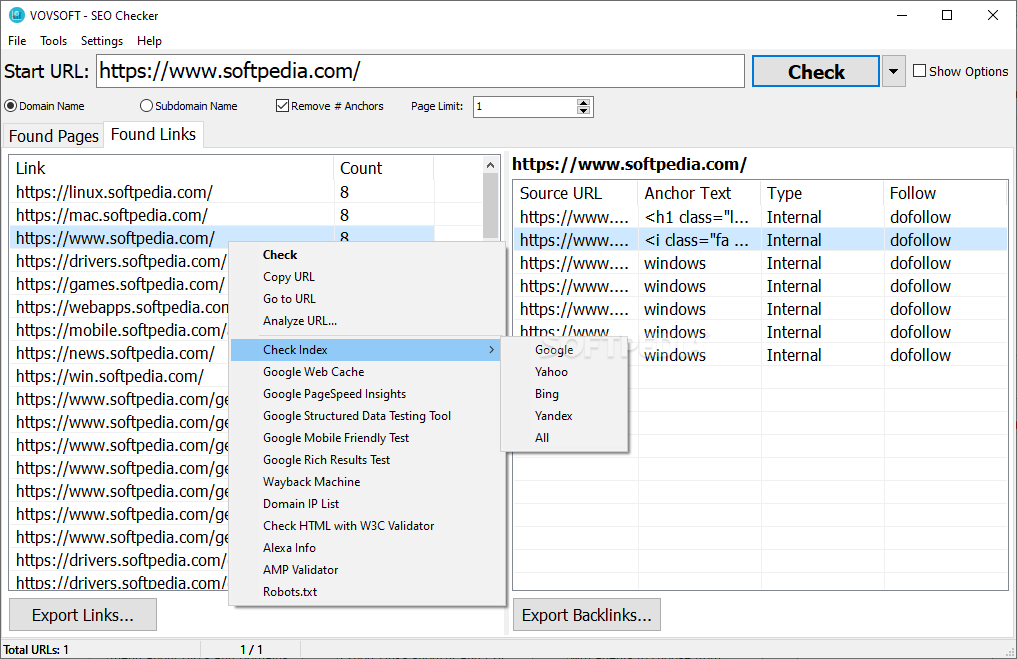Choose Google Web Cache menu entry
Screen dimensions: 1017x659
(367, 372)
